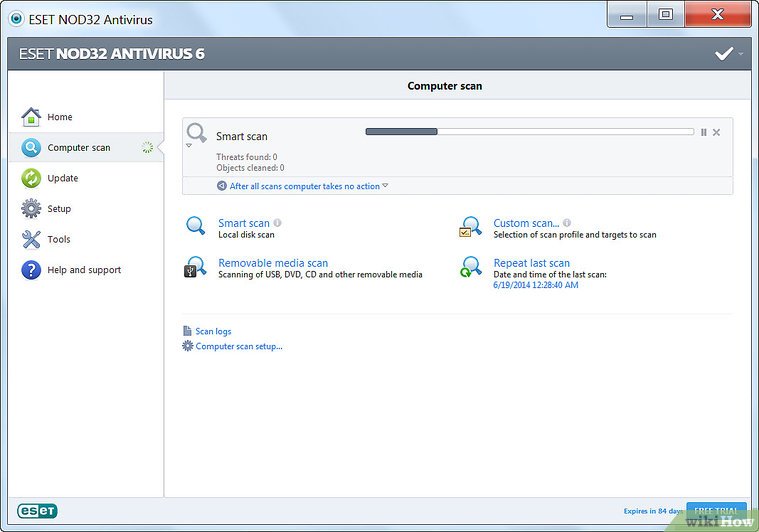Open Computer scan setup link
The height and width of the screenshot is (532, 759).
(x=238, y=346)
